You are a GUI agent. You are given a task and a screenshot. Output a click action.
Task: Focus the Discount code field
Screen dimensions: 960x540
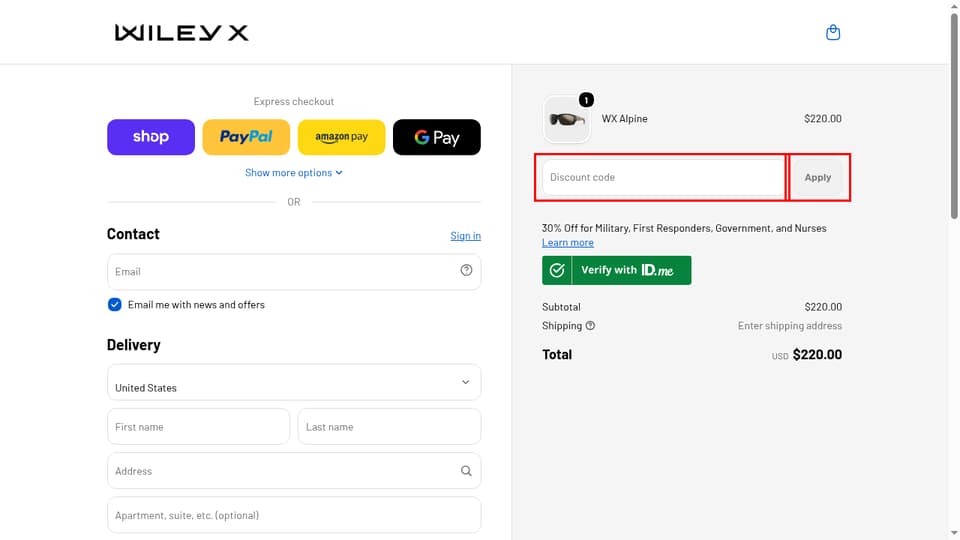663,178
